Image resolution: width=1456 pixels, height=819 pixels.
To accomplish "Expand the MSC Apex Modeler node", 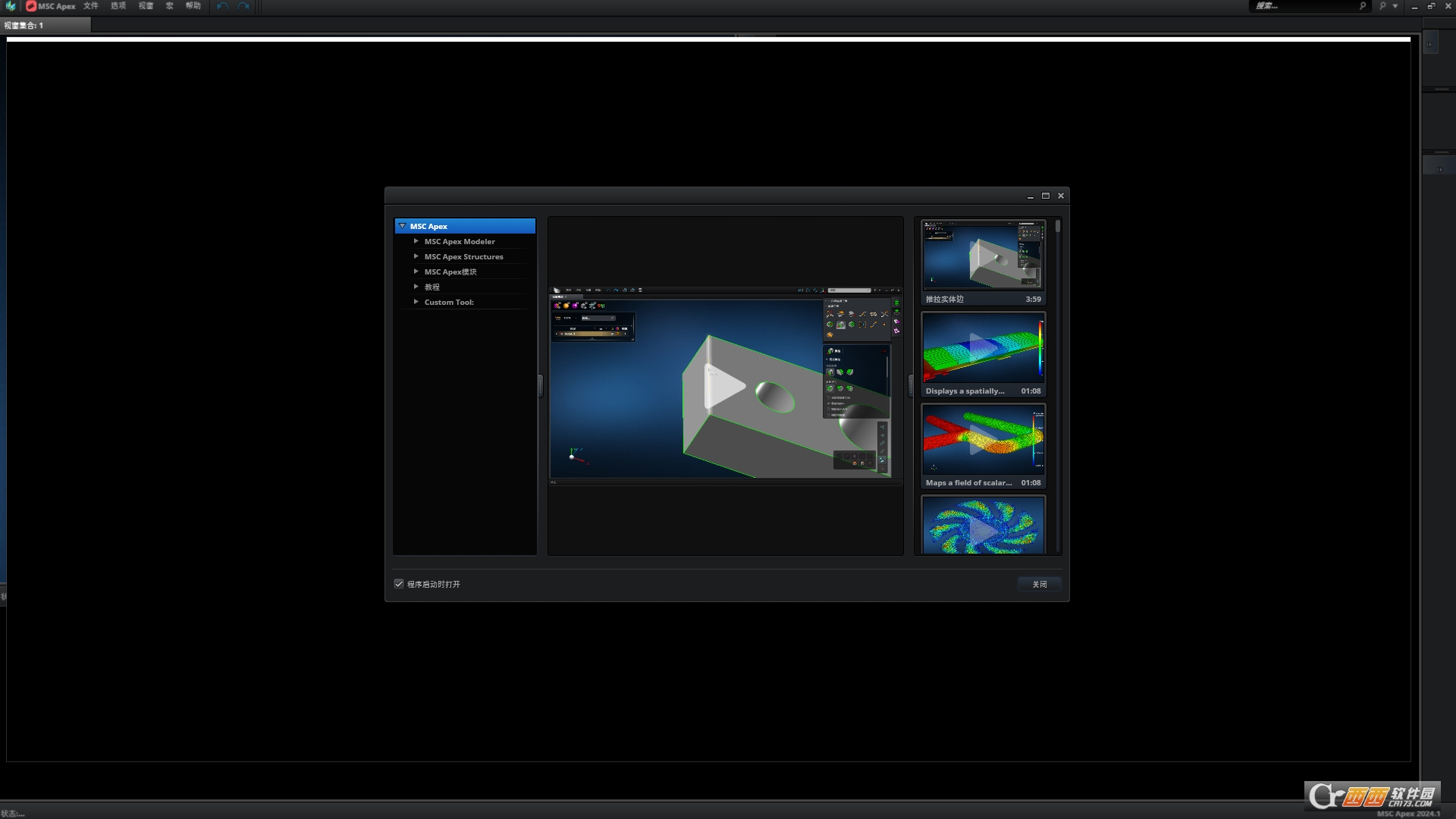I will (416, 241).
